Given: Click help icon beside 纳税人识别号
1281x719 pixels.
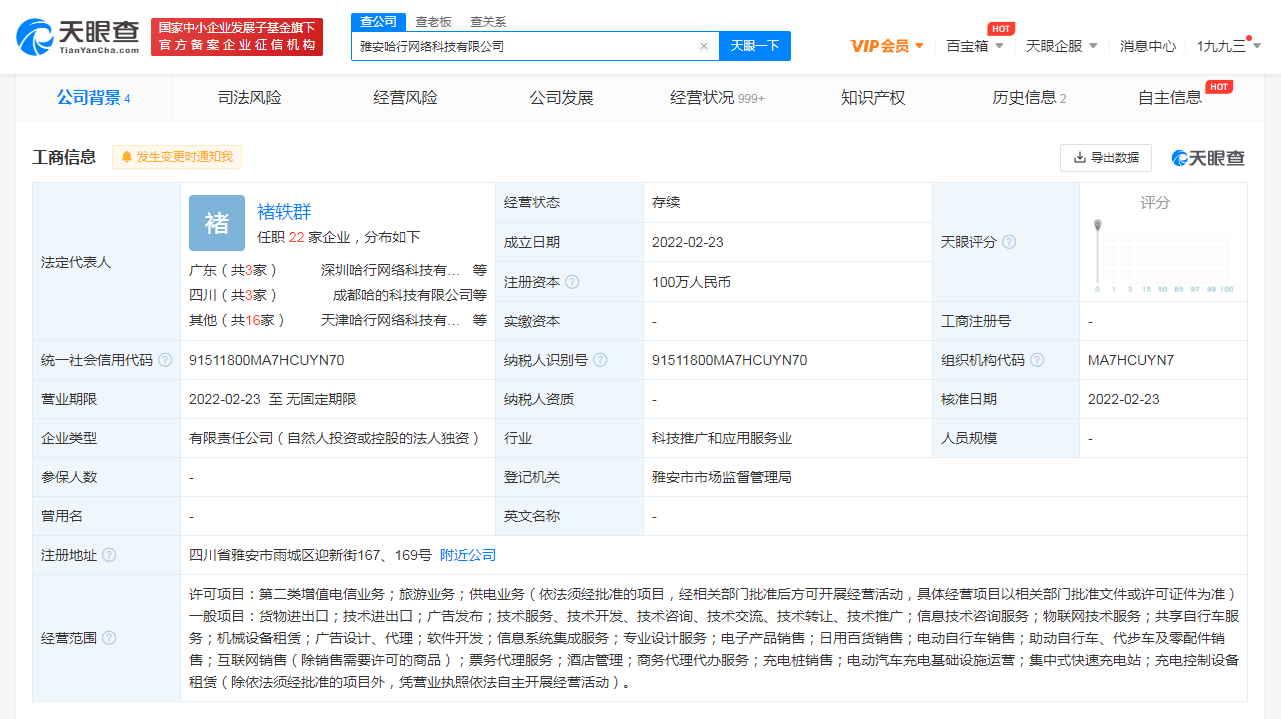Looking at the screenshot, I should click(x=600, y=360).
